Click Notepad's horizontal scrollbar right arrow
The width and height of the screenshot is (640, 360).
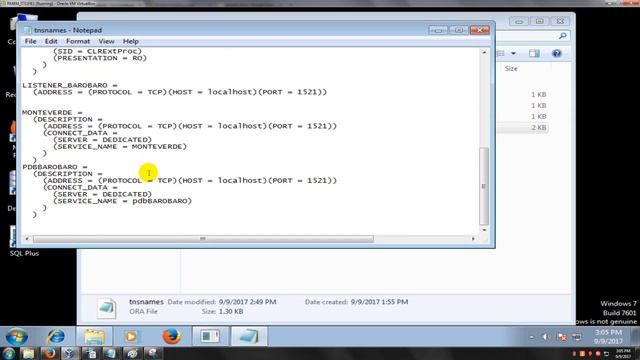pos(473,239)
